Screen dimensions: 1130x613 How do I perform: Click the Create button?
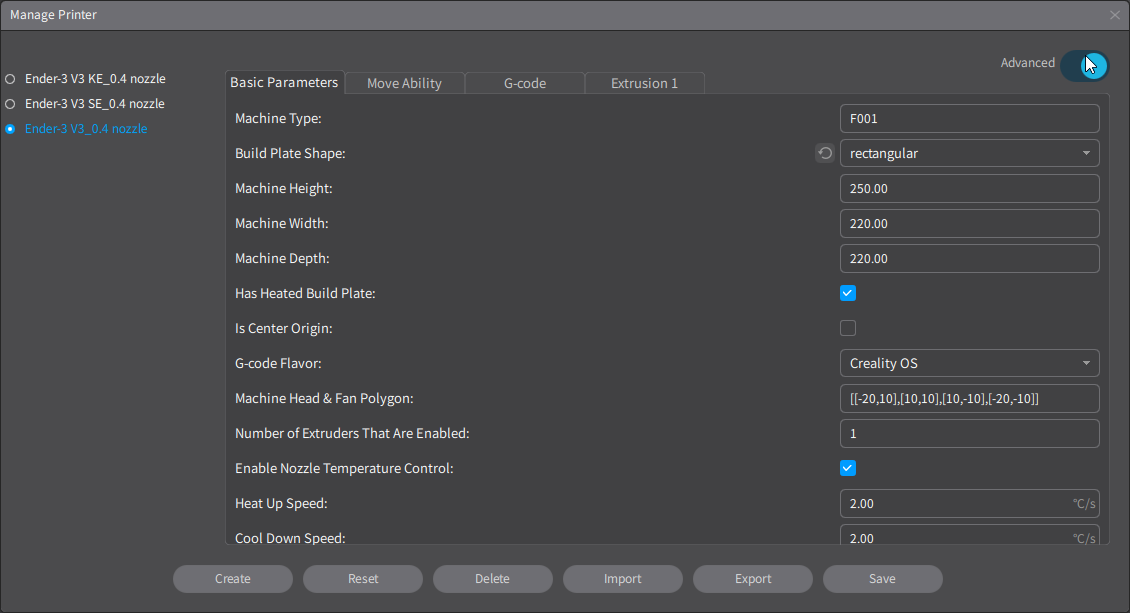tap(233, 579)
